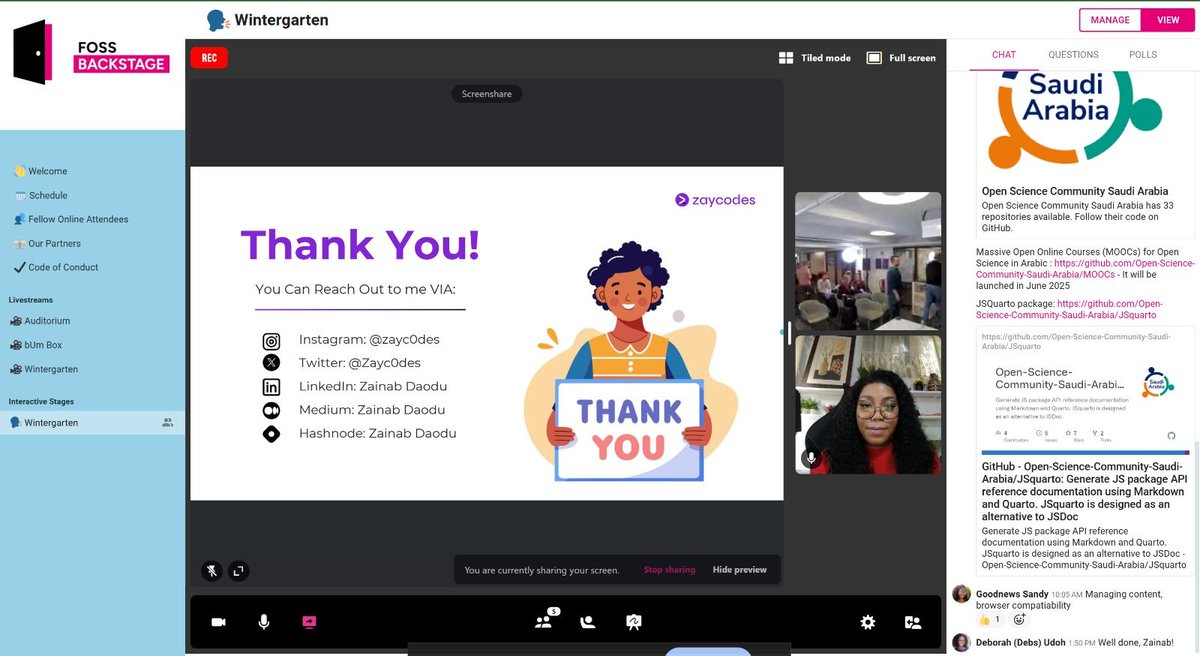Add emoji reaction to Goodnews Sandy's message

coord(1018,620)
